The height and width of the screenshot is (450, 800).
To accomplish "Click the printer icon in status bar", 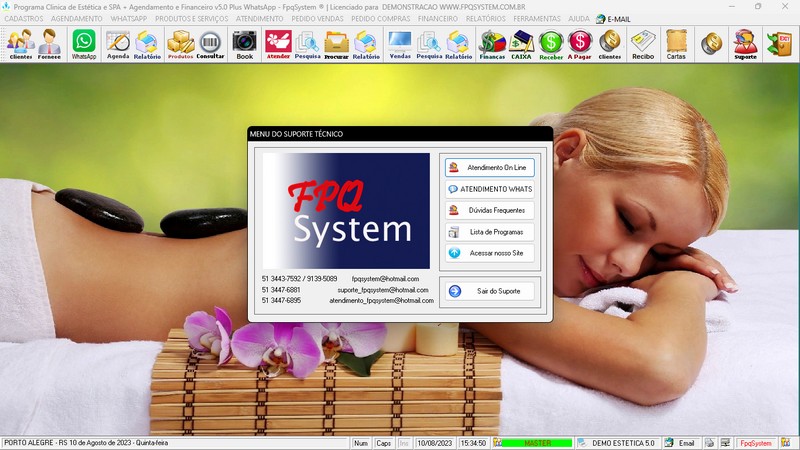I will click(x=710, y=443).
